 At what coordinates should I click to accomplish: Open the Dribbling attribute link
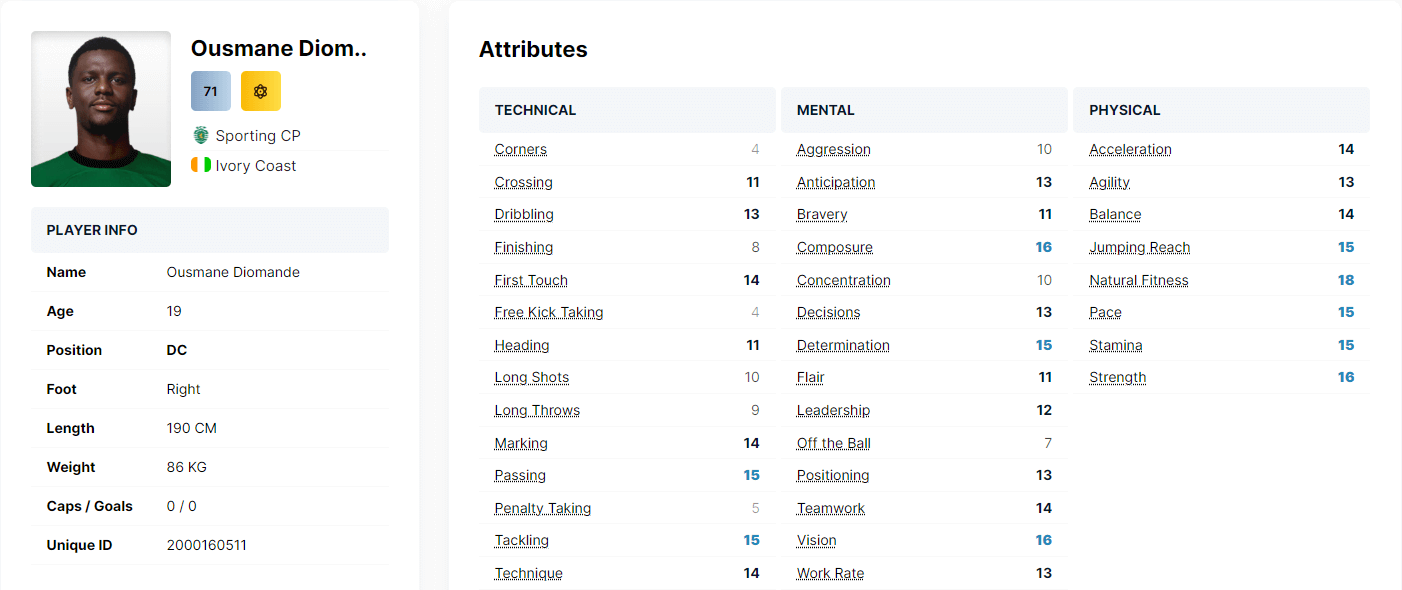pyautogui.click(x=523, y=214)
